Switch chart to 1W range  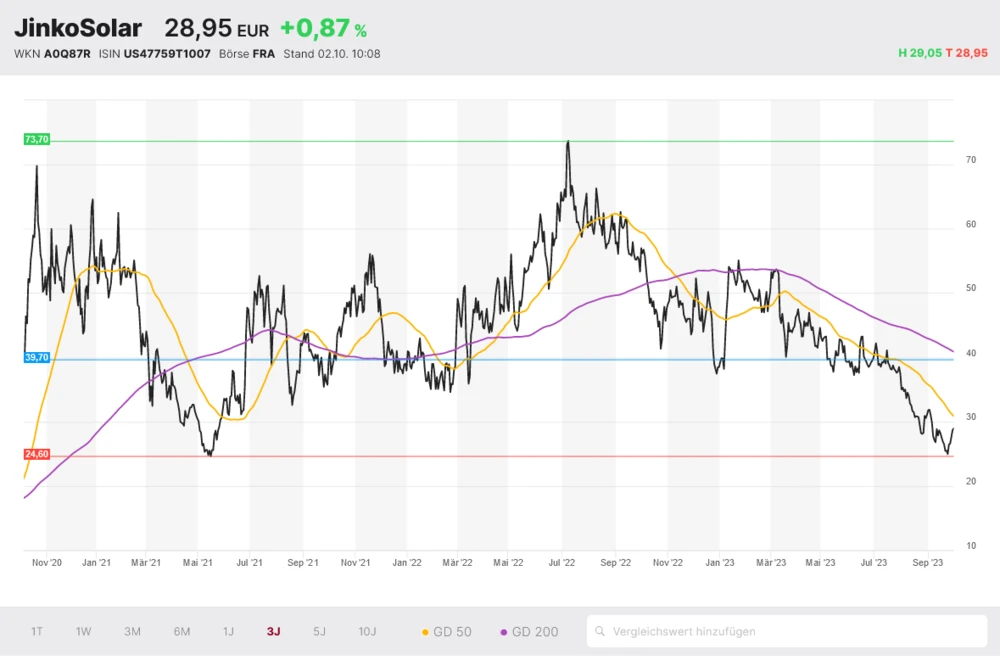(x=84, y=631)
